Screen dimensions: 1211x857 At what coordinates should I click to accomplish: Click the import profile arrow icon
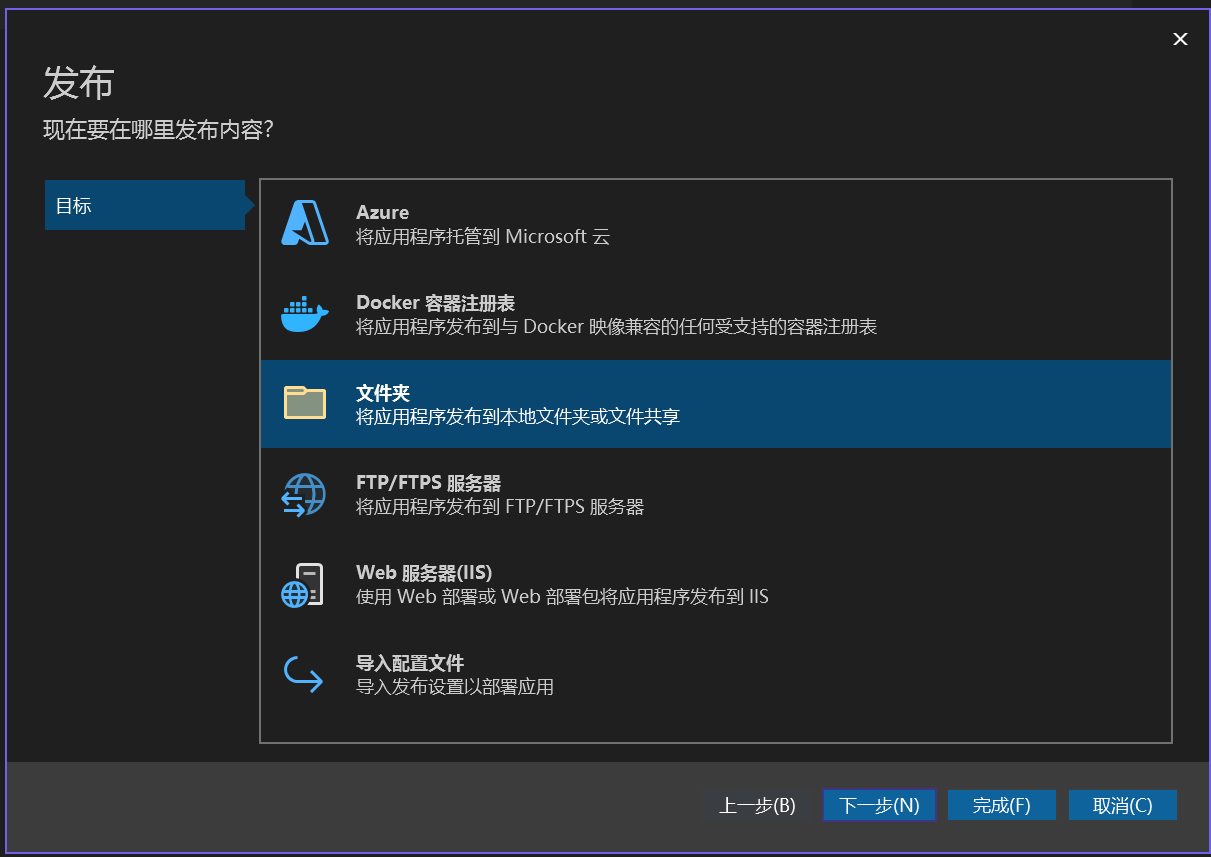coord(303,674)
